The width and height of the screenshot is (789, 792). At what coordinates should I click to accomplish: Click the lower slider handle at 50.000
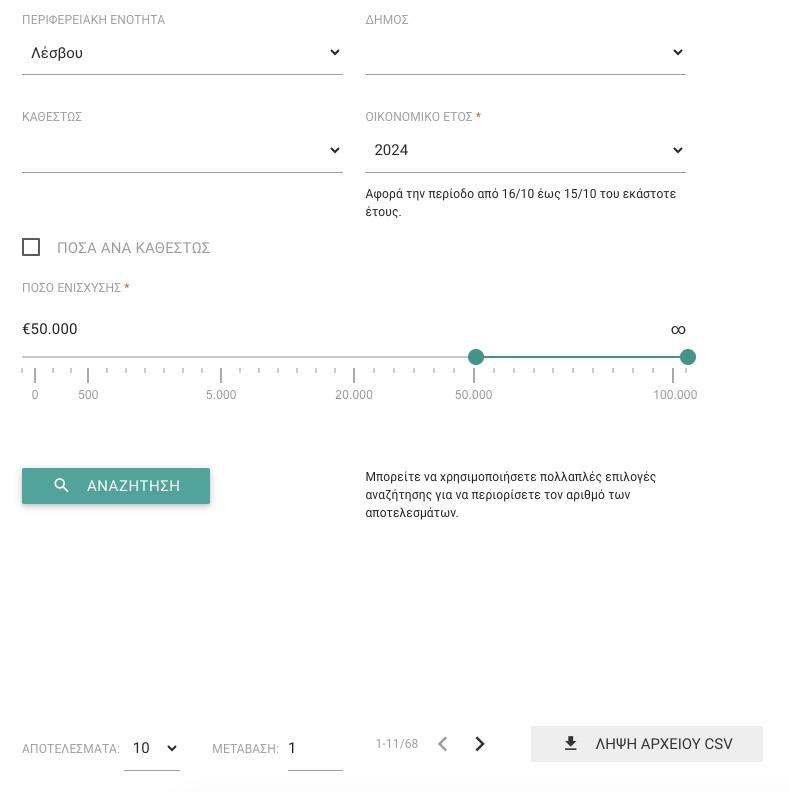476,357
